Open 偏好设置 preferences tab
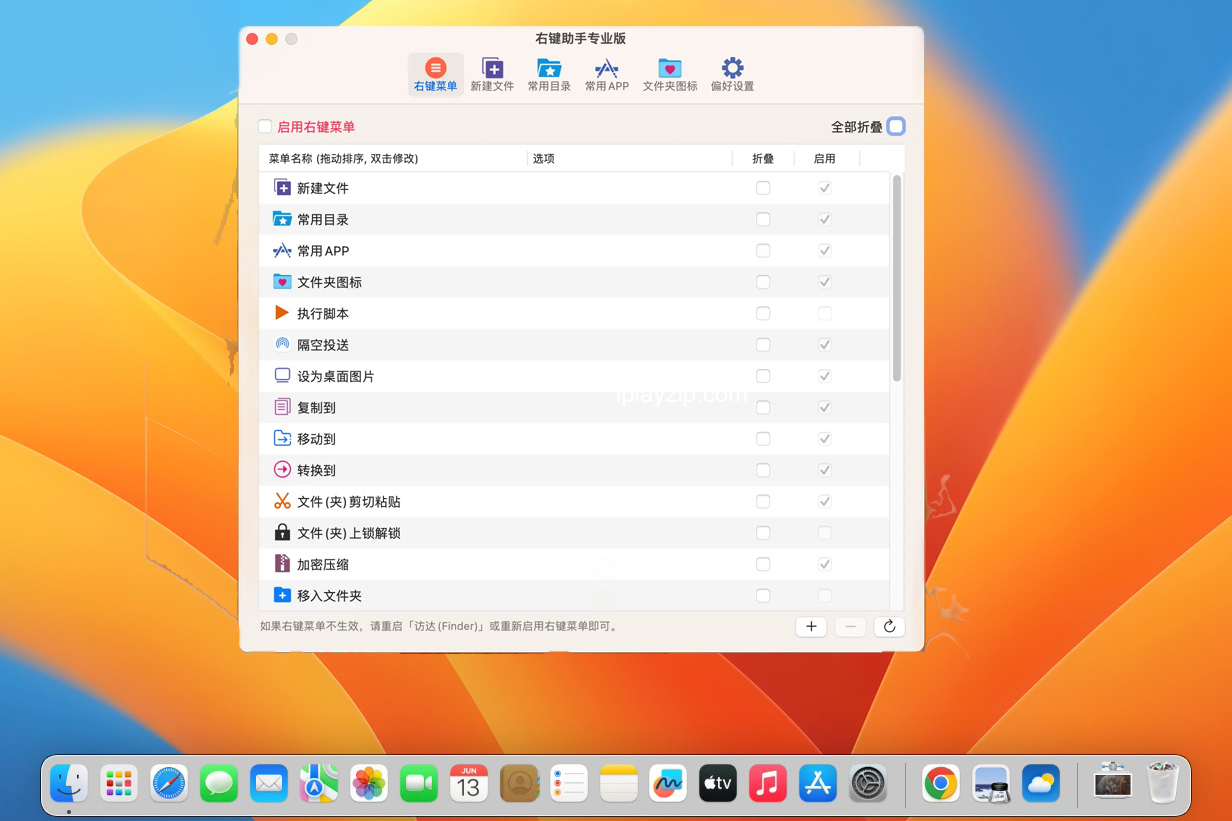 [x=732, y=75]
